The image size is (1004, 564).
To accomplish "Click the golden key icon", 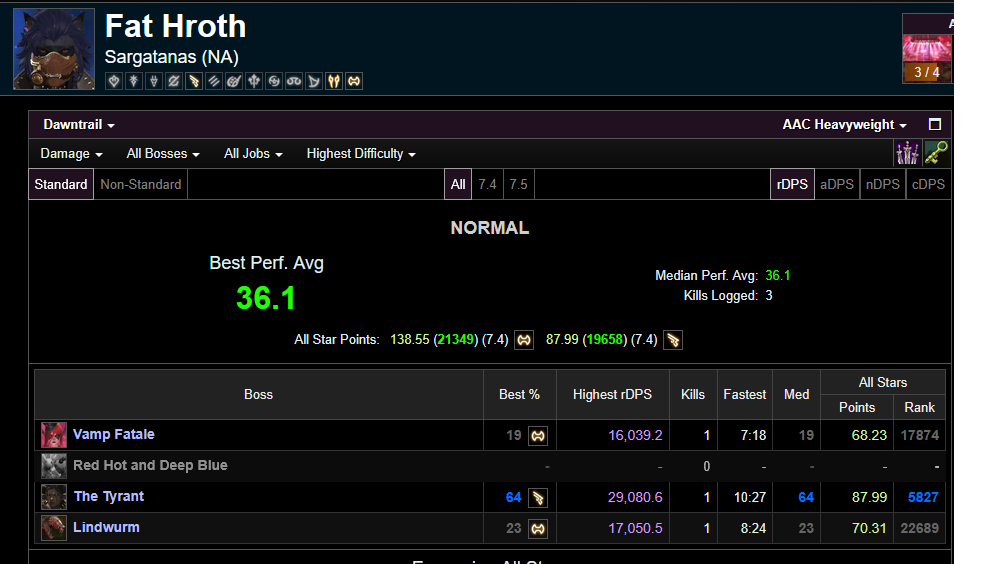I will point(936,153).
